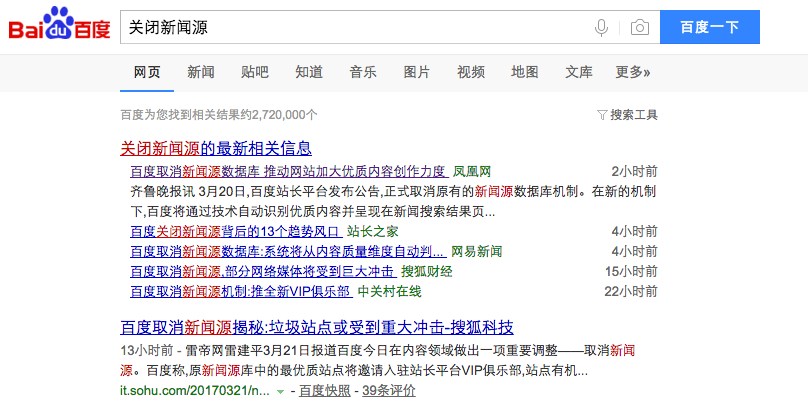
Task: Open the 搜索工具 filter
Action: tap(627, 115)
